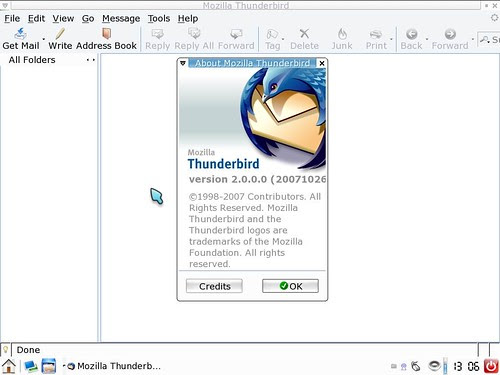Image resolution: width=500 pixels, height=375 pixels.
Task: Adjust the tray volume level bar
Action: coord(445,366)
